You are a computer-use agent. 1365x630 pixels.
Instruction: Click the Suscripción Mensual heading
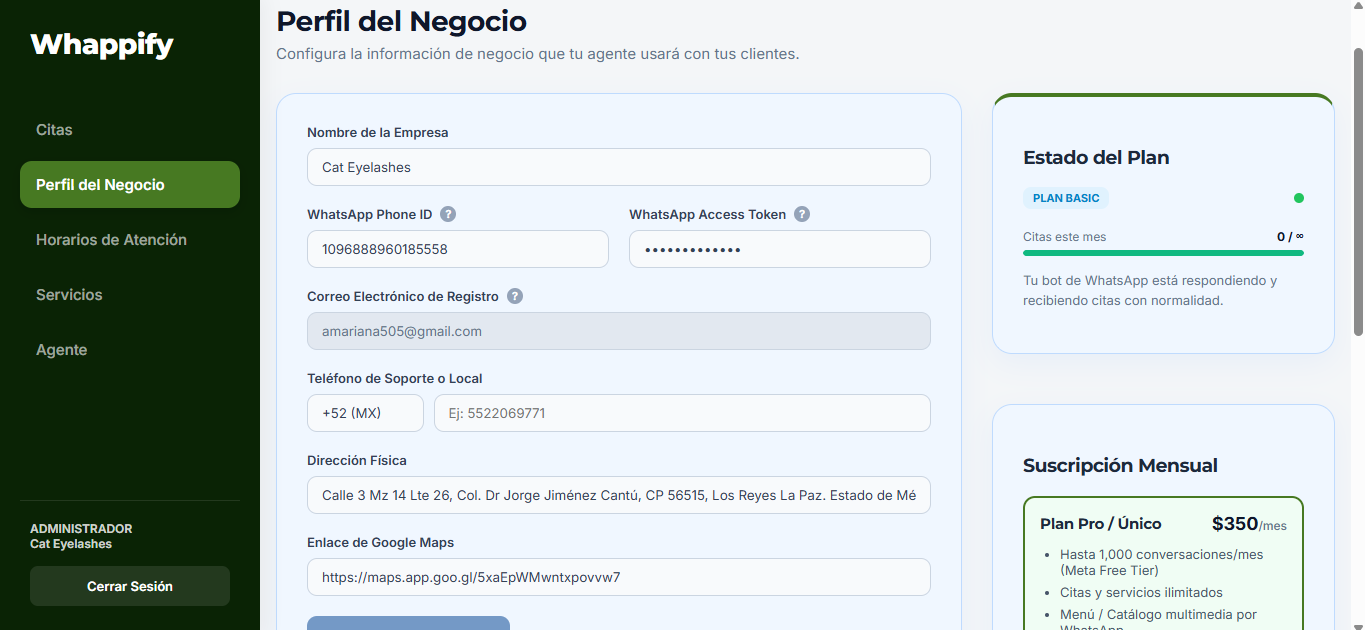pyautogui.click(x=1120, y=465)
